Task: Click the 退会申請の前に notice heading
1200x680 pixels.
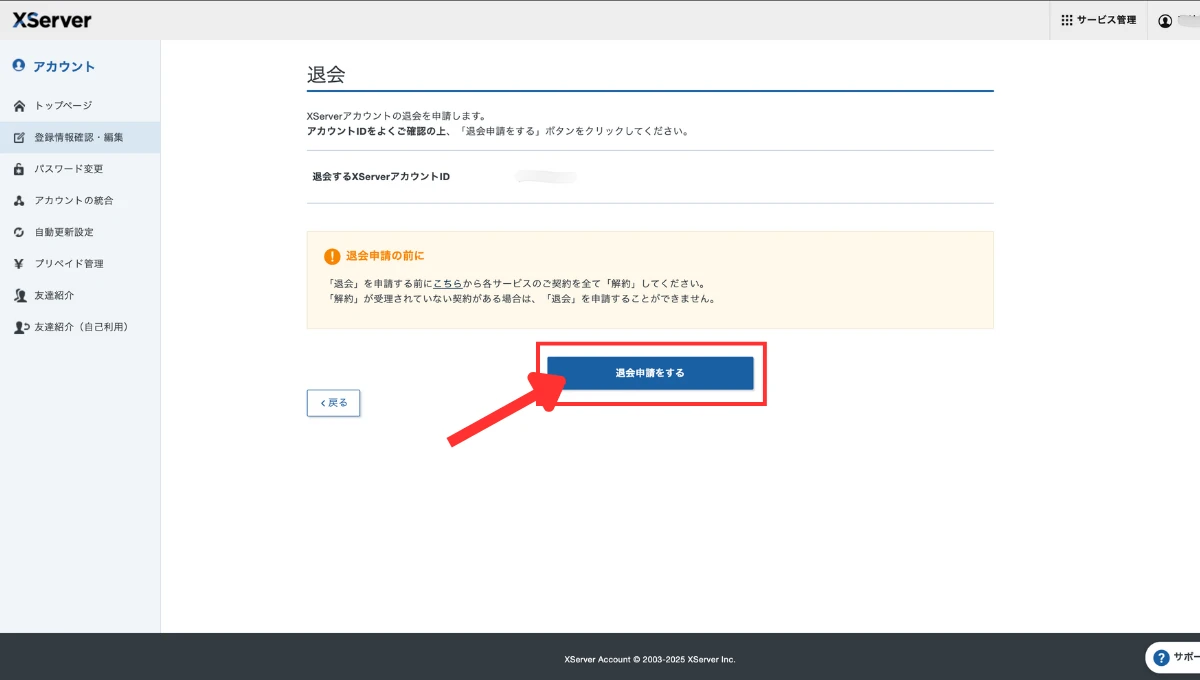Action: tap(385, 256)
